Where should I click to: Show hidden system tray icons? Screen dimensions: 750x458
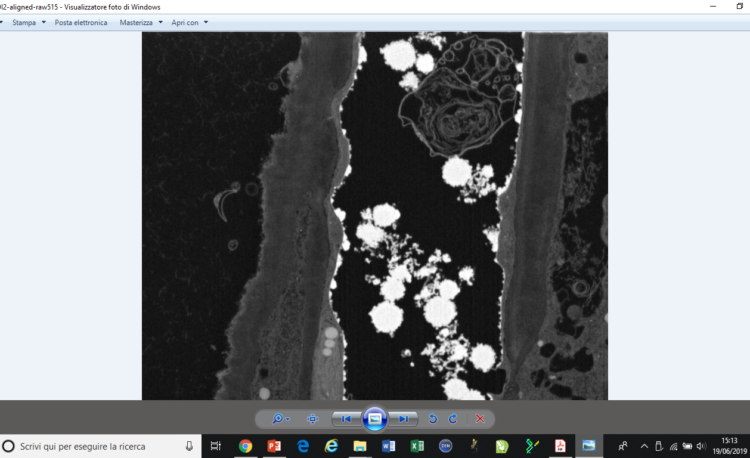(x=644, y=446)
